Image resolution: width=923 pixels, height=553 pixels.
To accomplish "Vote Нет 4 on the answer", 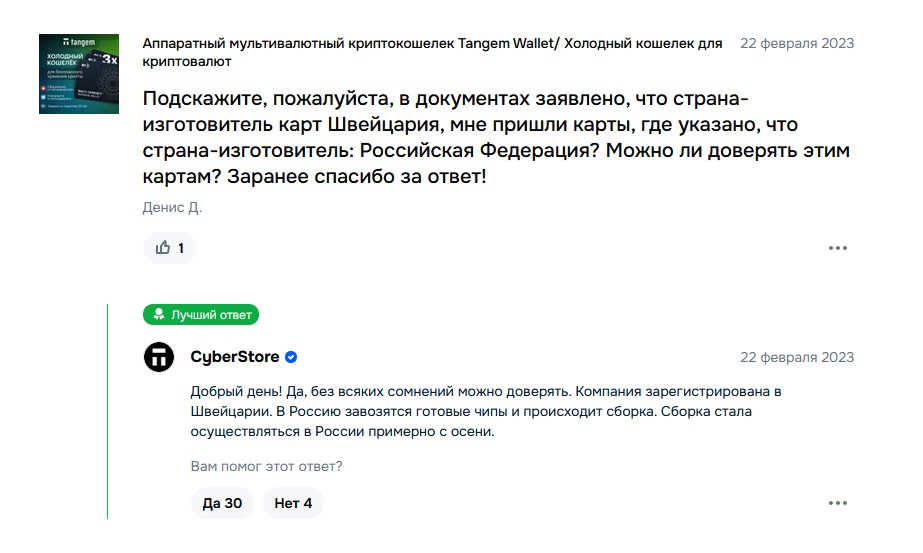I will coord(293,503).
